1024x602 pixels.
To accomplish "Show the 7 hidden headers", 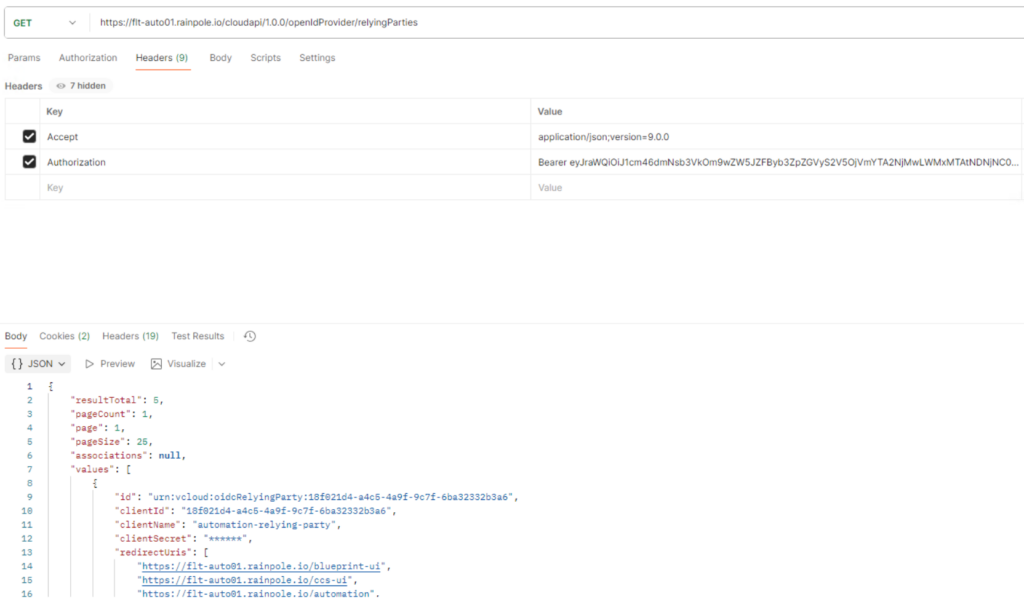I will point(81,86).
